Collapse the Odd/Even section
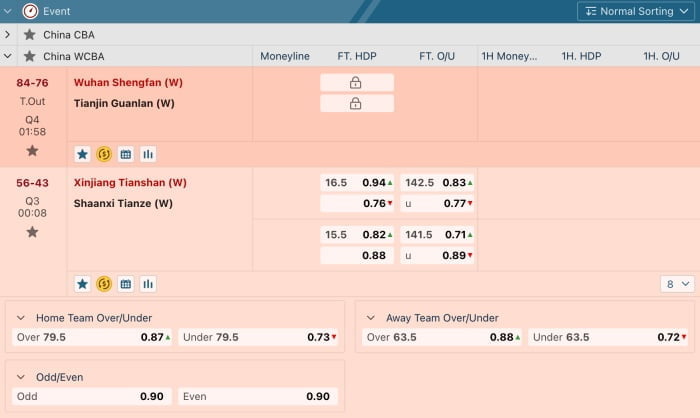 pos(21,377)
